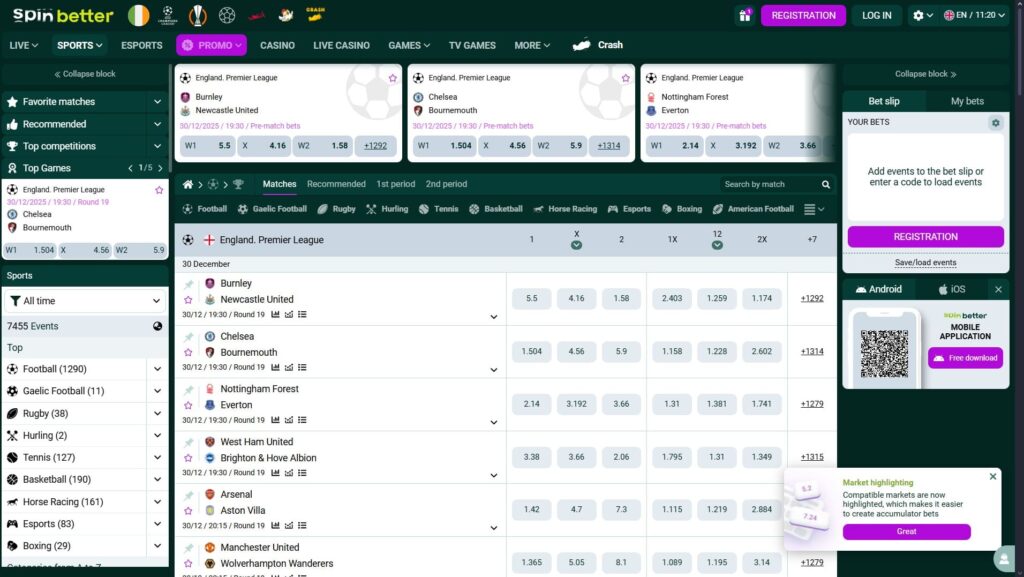Open the All time filter dropdown

[x=85, y=300]
